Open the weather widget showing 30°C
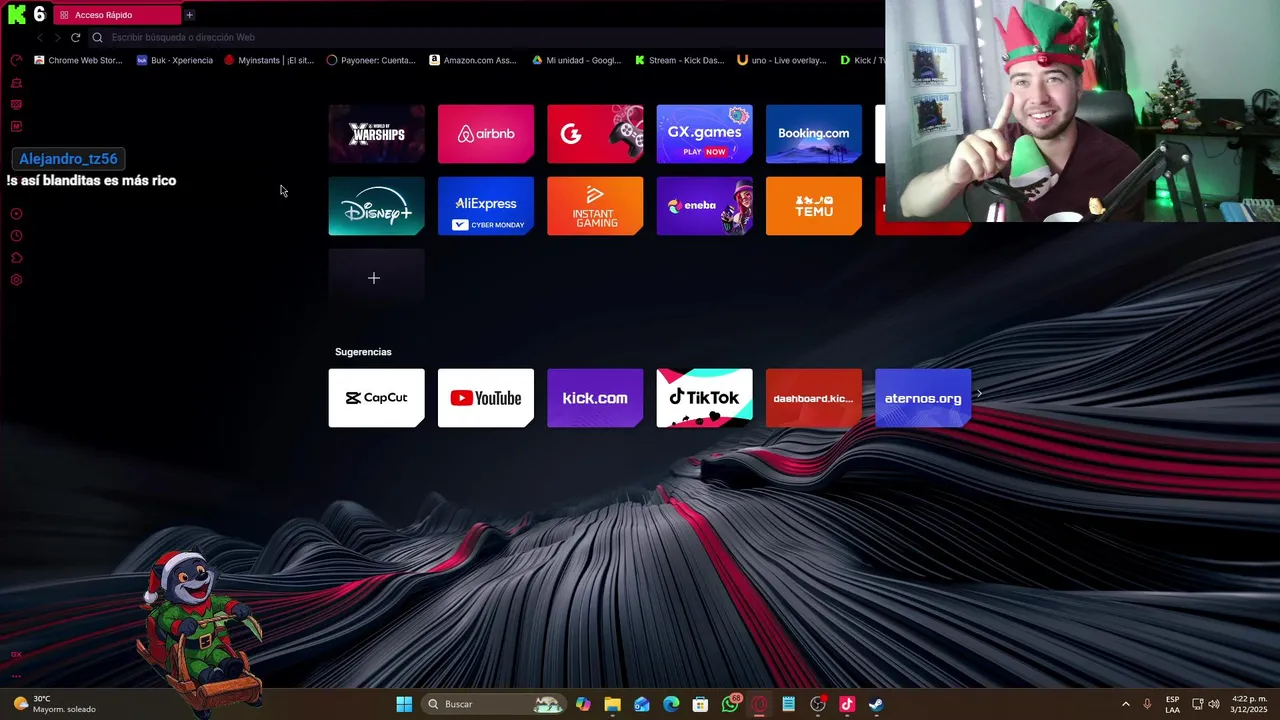Screen dimensions: 1280x720 click(55, 704)
